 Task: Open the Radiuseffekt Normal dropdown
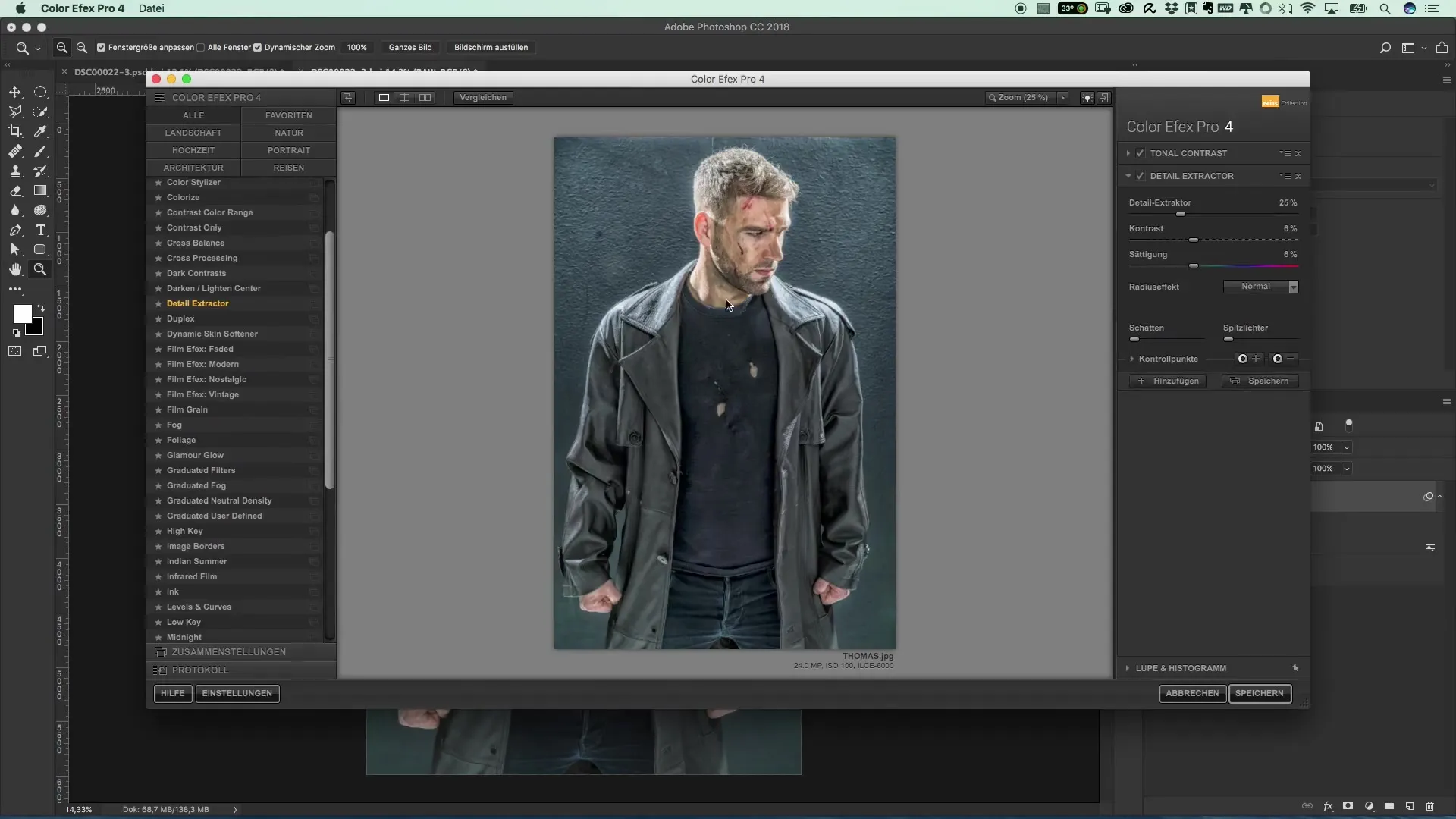tap(1261, 287)
